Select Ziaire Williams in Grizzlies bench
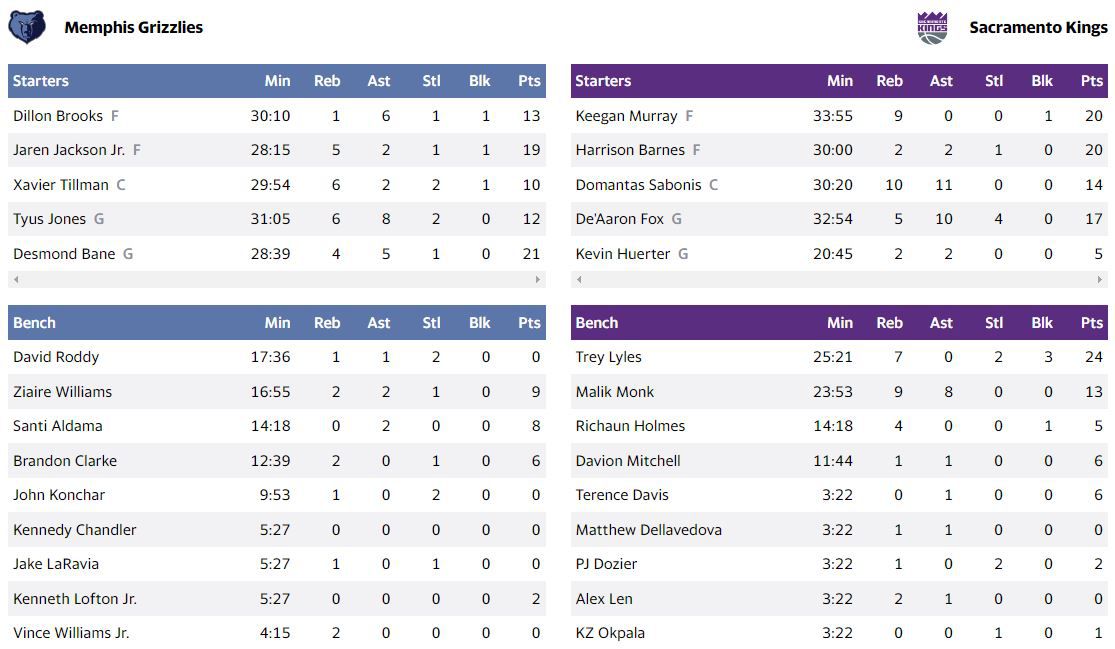 (63, 392)
